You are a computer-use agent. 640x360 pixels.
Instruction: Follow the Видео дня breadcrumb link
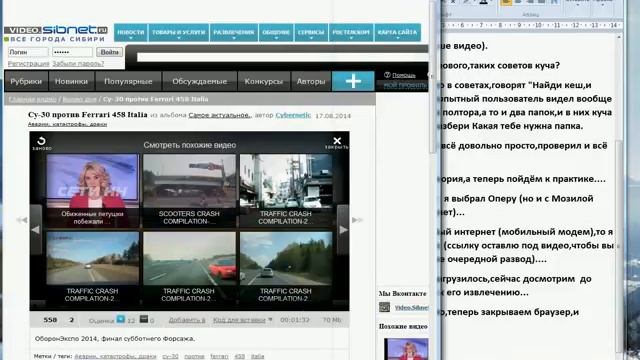click(x=79, y=99)
